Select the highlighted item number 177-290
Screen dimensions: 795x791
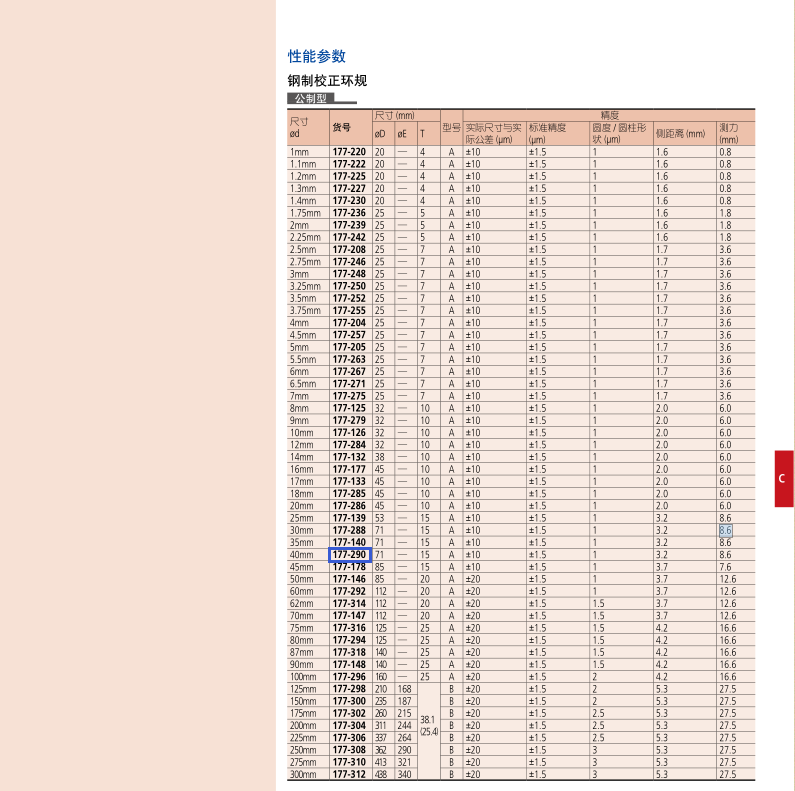click(x=350, y=555)
